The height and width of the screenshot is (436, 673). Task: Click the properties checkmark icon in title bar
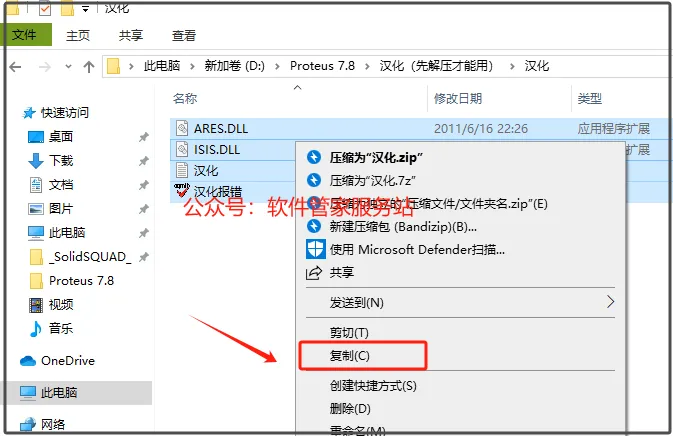[45, 9]
